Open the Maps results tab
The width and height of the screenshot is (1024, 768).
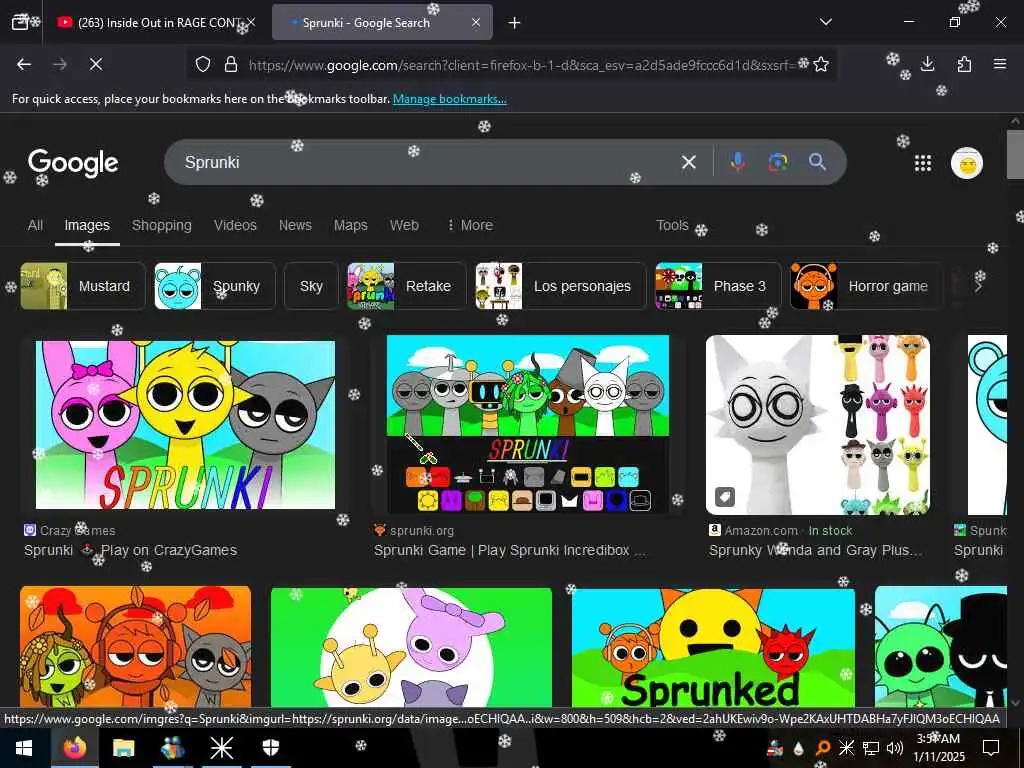click(351, 225)
